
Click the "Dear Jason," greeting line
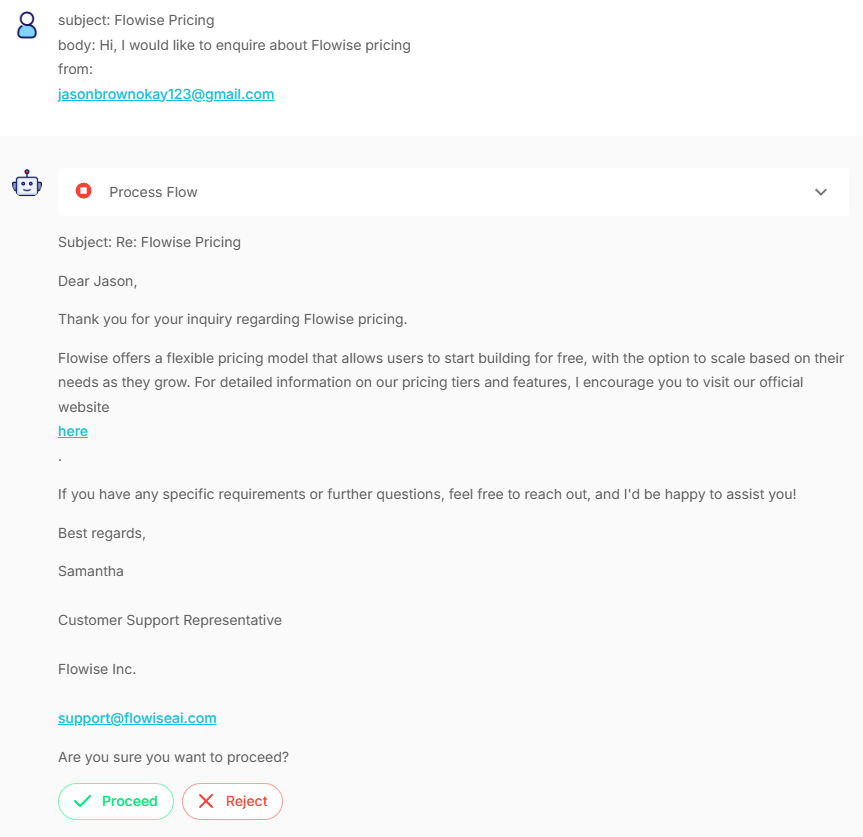(97, 281)
